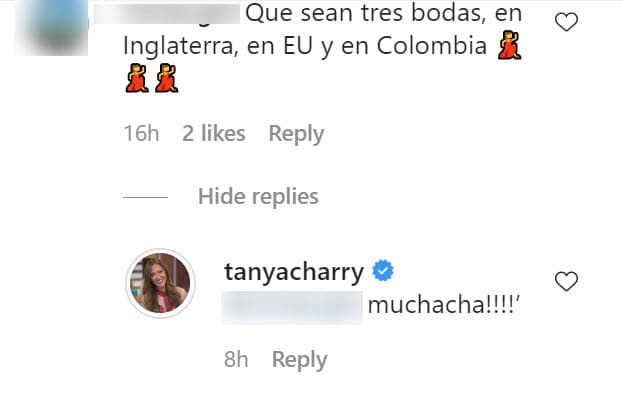This screenshot has width=622, height=415.
Task: Click second dancer emoji on third line
Action: pyautogui.click(x=167, y=78)
